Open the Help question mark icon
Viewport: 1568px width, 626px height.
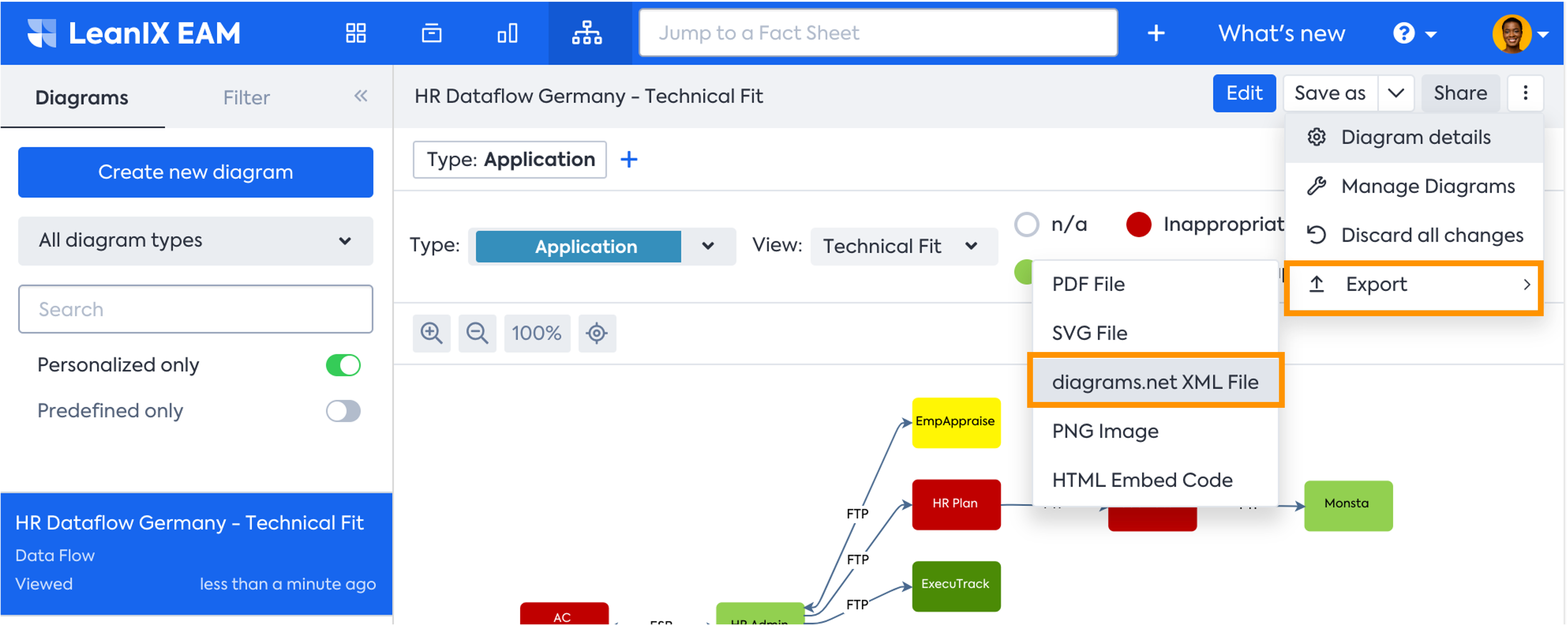(1404, 33)
